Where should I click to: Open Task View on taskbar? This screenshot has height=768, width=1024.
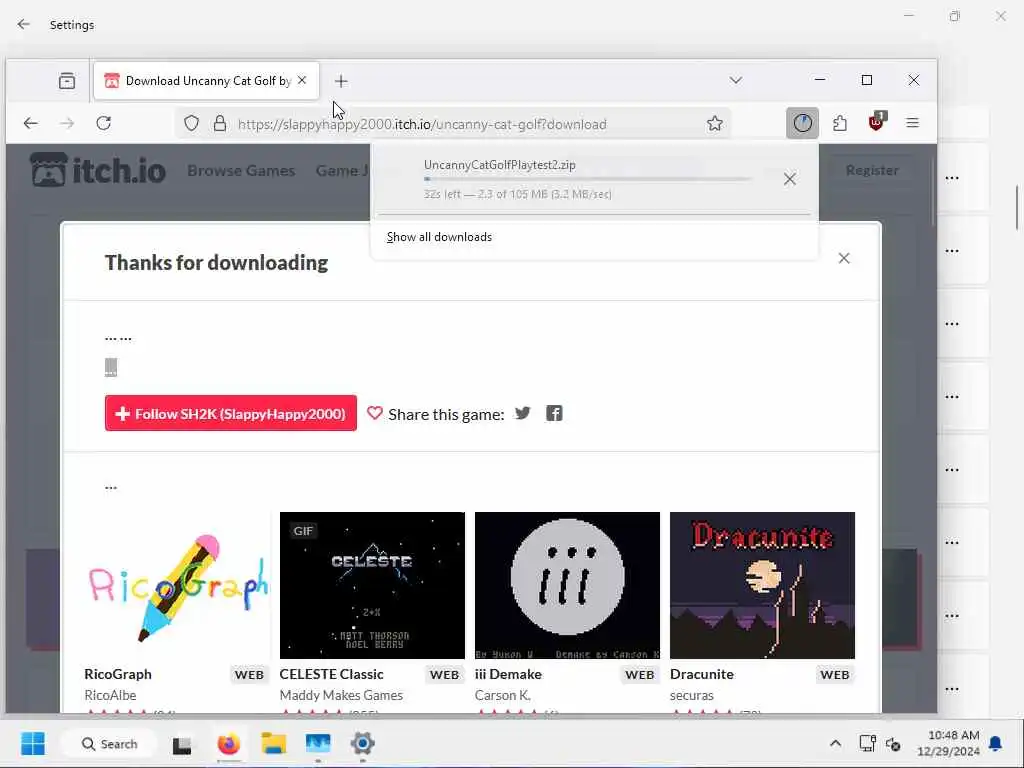coord(182,744)
